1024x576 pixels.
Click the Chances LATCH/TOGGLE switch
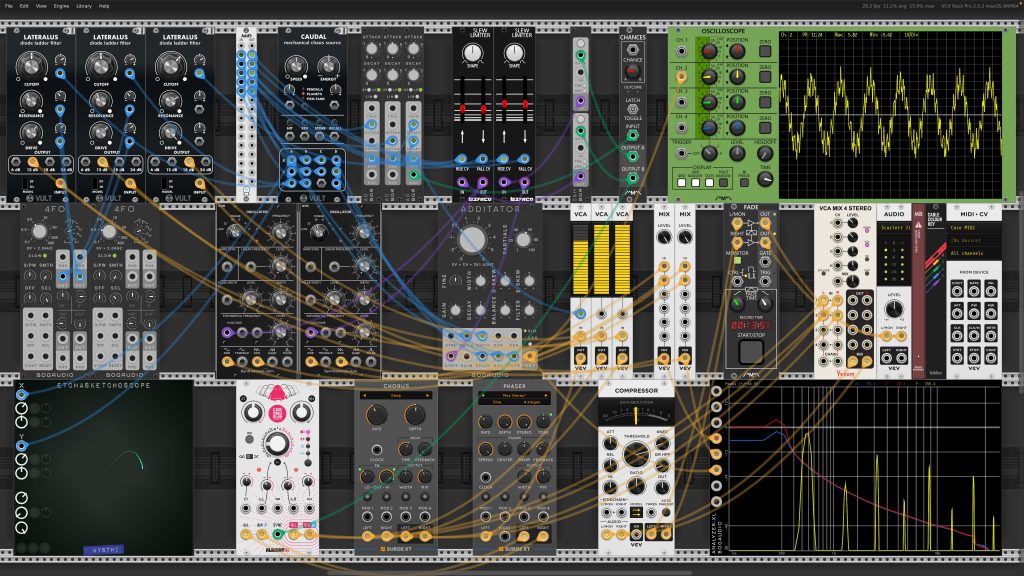pos(632,109)
